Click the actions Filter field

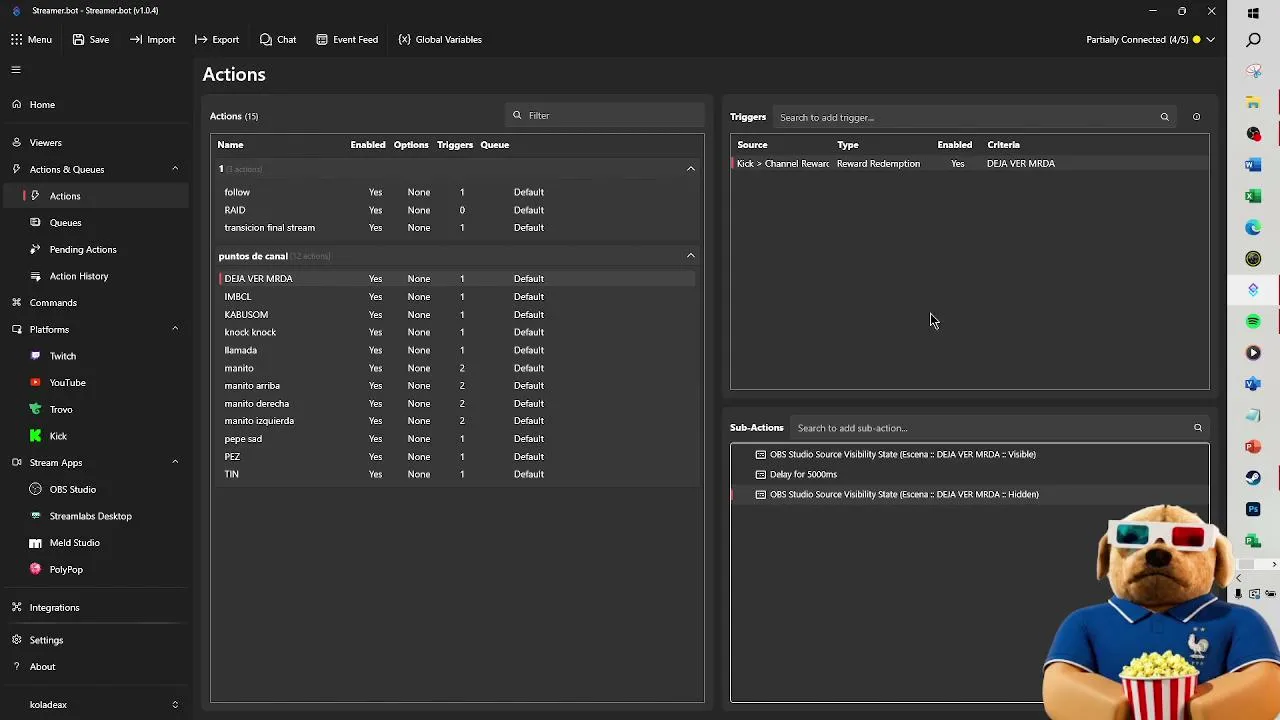[606, 115]
